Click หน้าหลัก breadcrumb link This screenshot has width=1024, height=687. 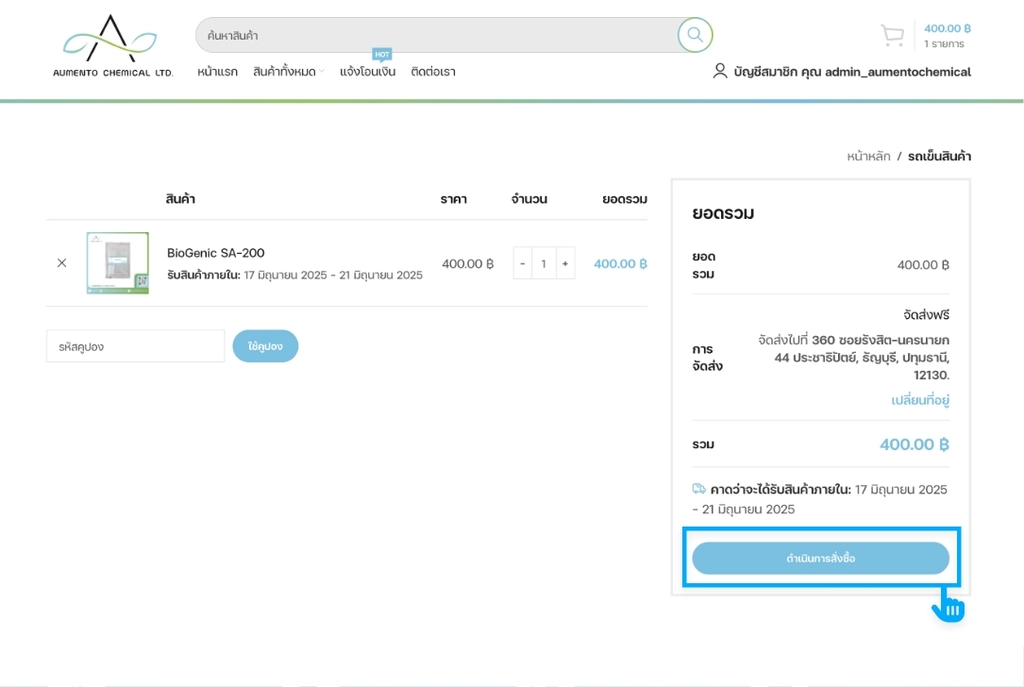(x=869, y=156)
